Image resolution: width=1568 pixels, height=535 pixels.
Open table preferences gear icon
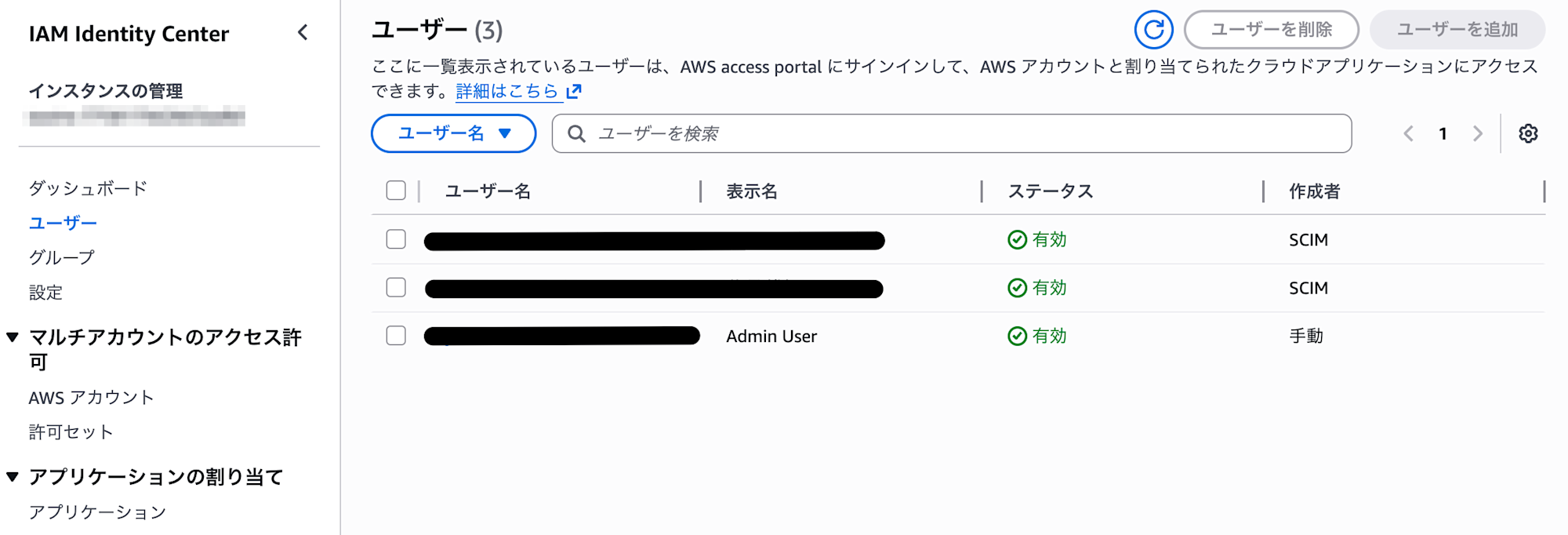click(1527, 133)
